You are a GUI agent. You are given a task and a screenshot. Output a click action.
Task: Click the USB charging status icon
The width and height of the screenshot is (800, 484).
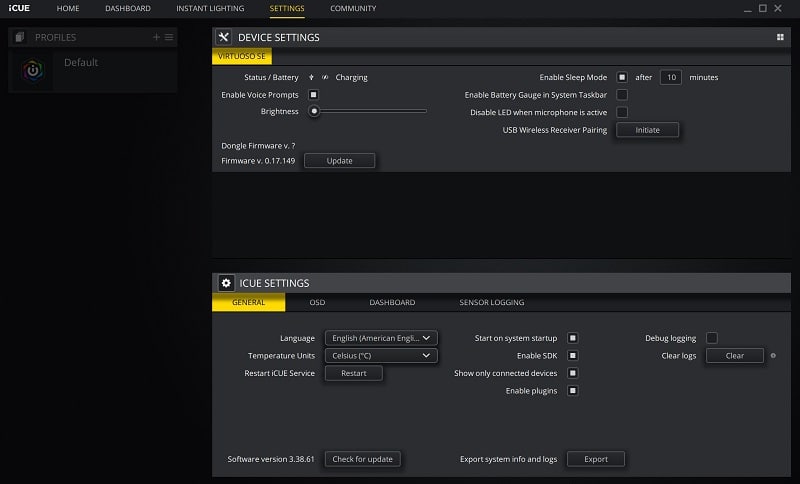tap(311, 78)
